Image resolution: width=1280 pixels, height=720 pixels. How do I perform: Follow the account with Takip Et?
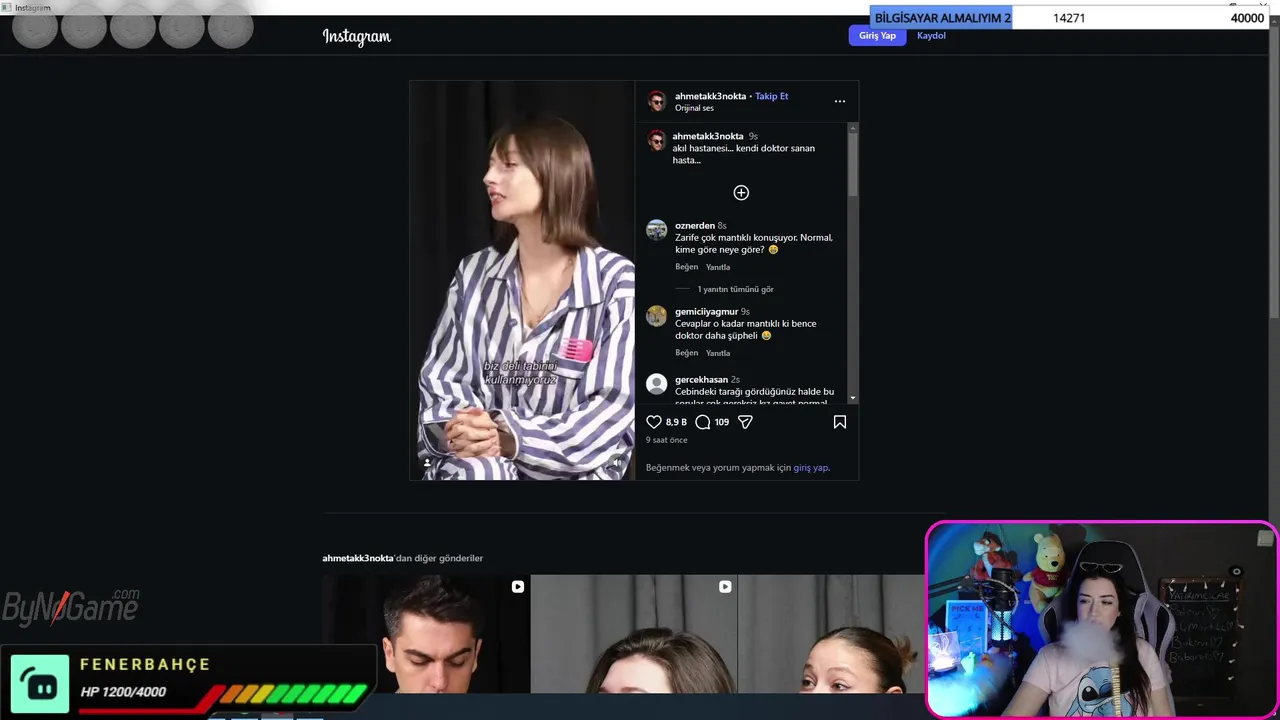771,96
